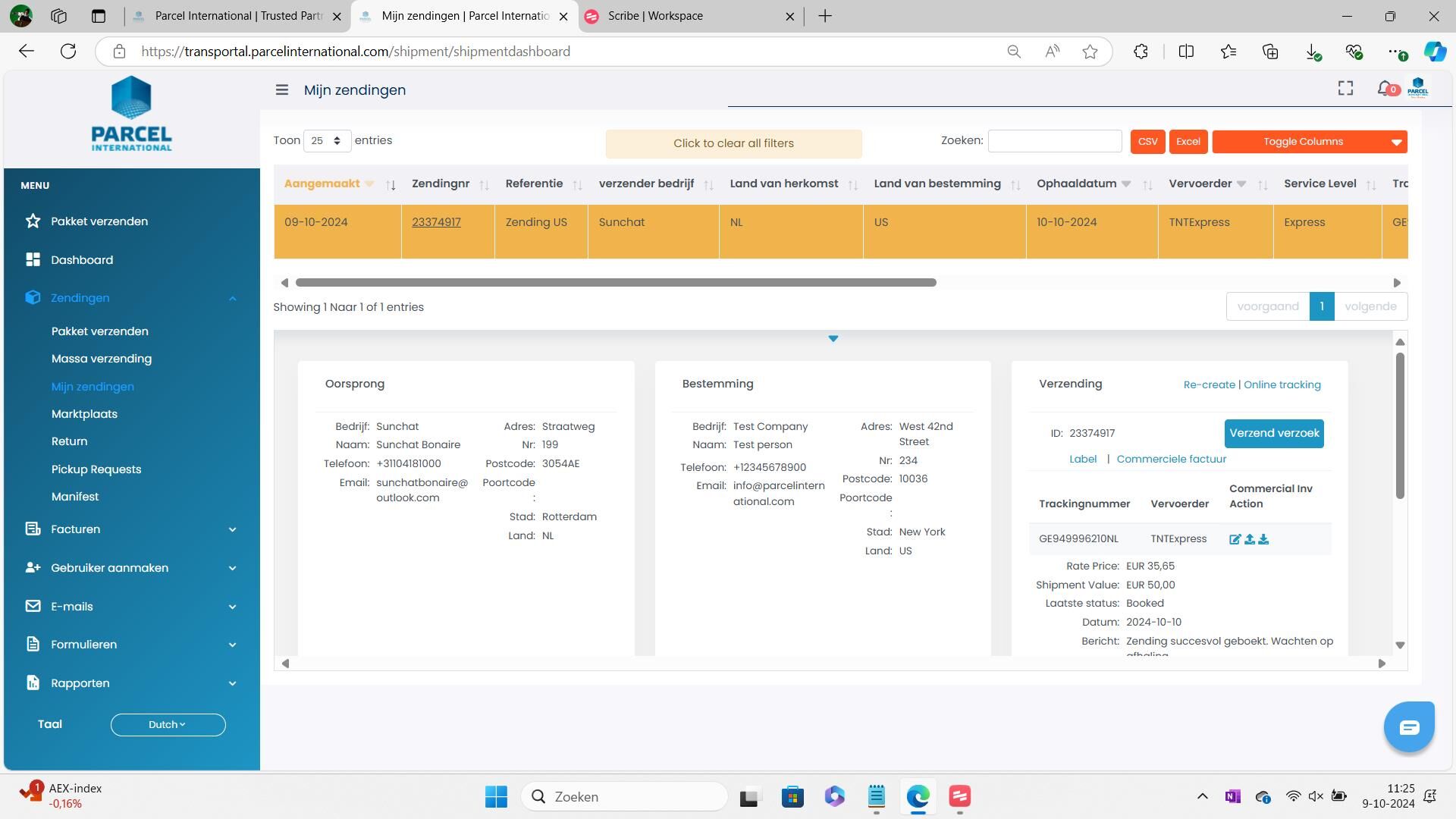Switch to the Scribe Workspace tab
Viewport: 1456px width, 819px height.
click(x=655, y=16)
